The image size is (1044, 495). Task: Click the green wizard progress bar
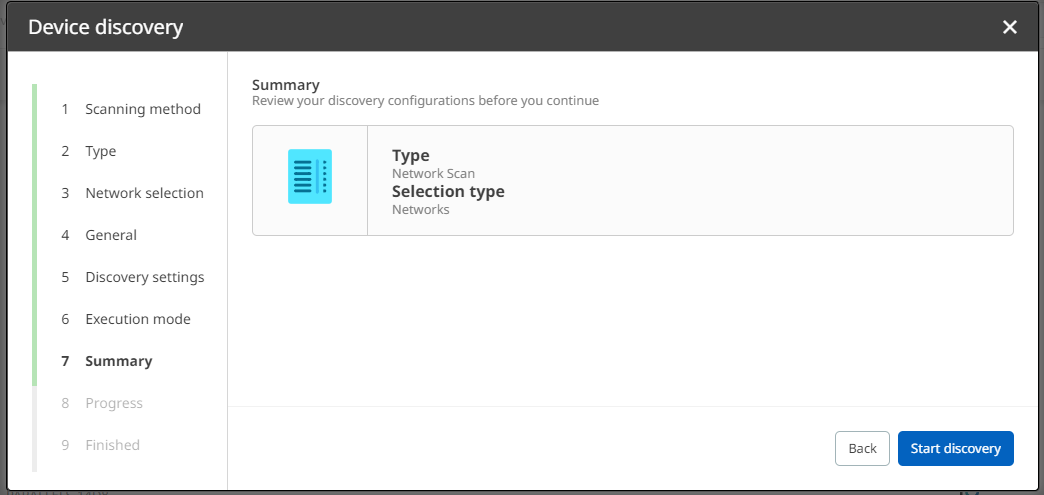(35, 235)
